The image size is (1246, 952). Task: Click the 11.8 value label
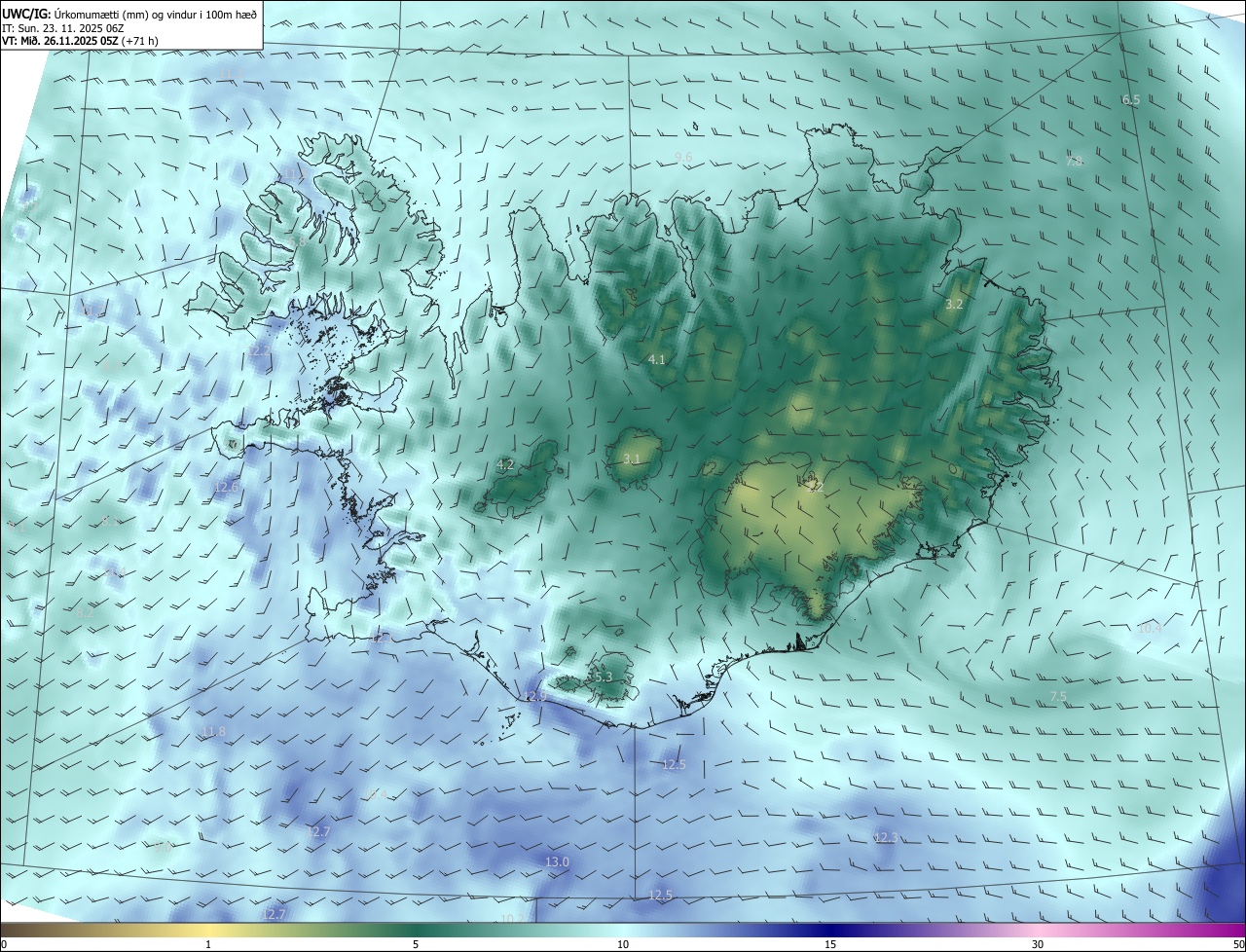click(x=213, y=732)
